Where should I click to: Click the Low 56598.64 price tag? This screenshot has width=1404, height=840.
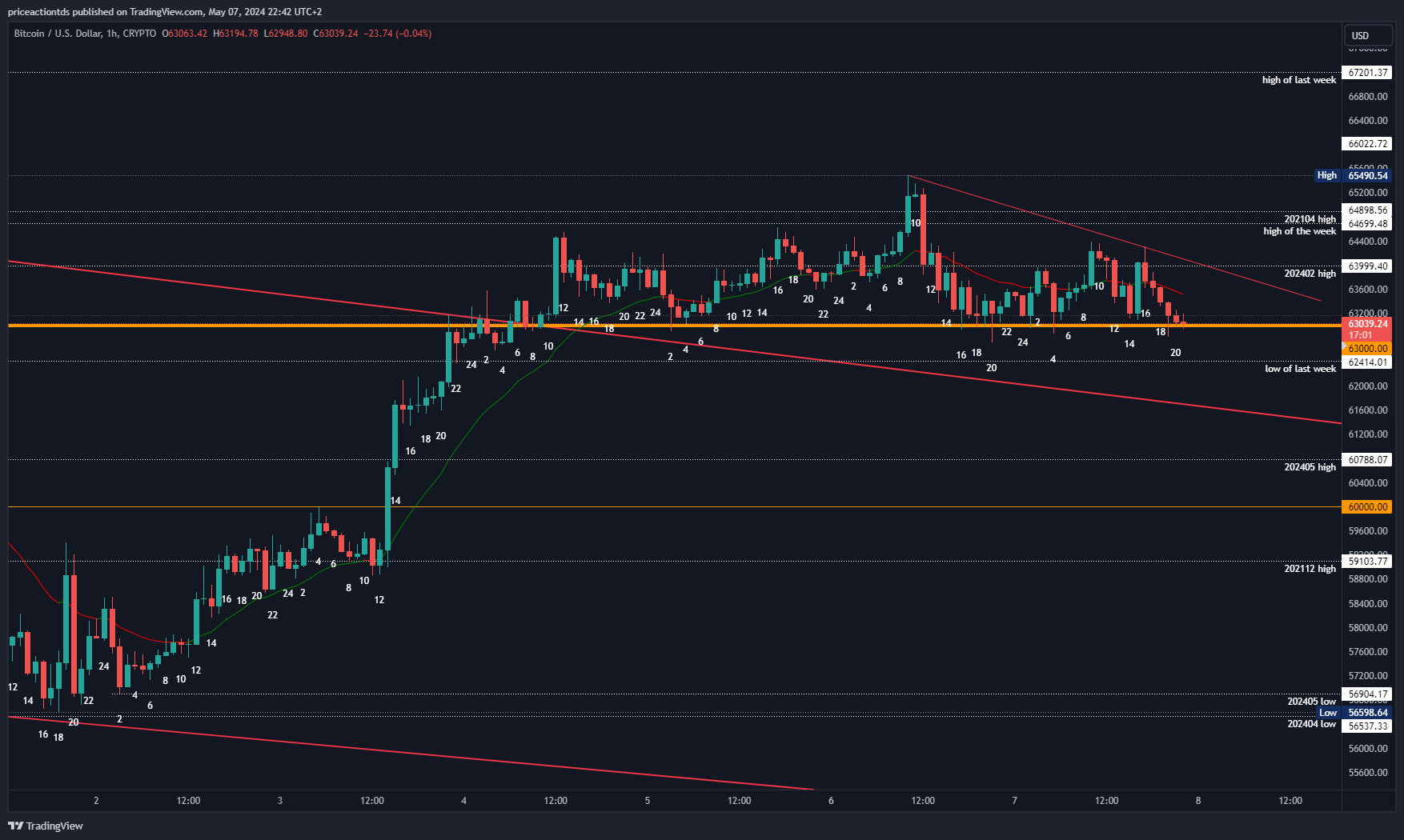[x=1354, y=713]
